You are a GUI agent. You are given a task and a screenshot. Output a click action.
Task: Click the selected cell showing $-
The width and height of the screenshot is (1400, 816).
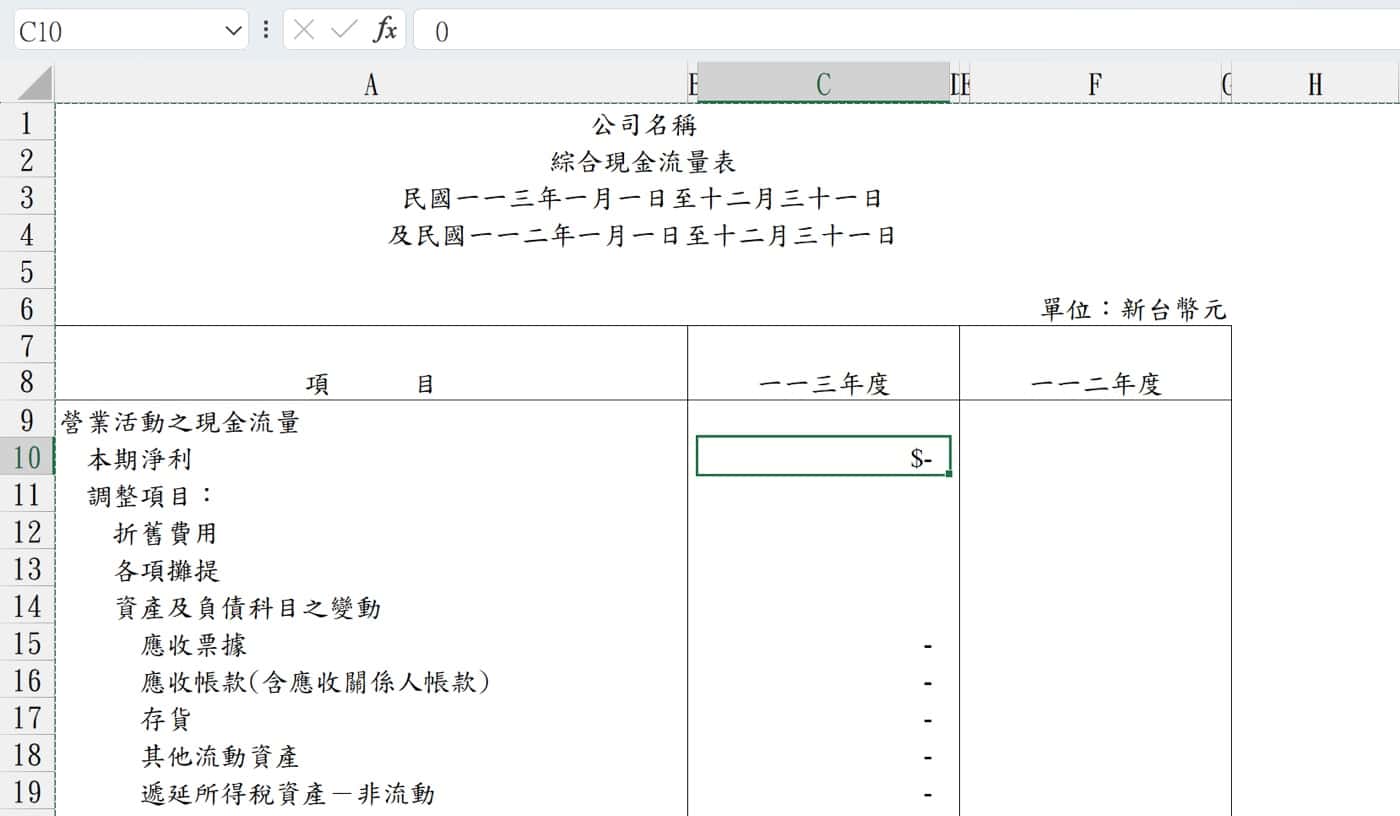823,456
